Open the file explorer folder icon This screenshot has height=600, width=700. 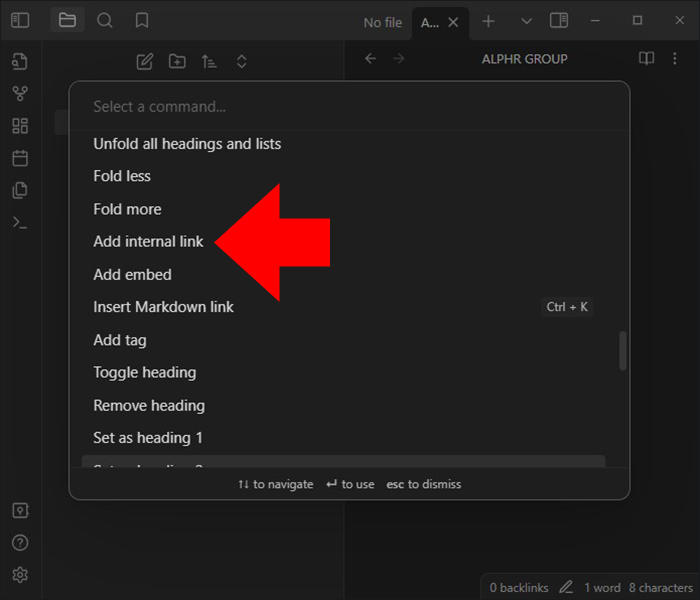pos(67,21)
